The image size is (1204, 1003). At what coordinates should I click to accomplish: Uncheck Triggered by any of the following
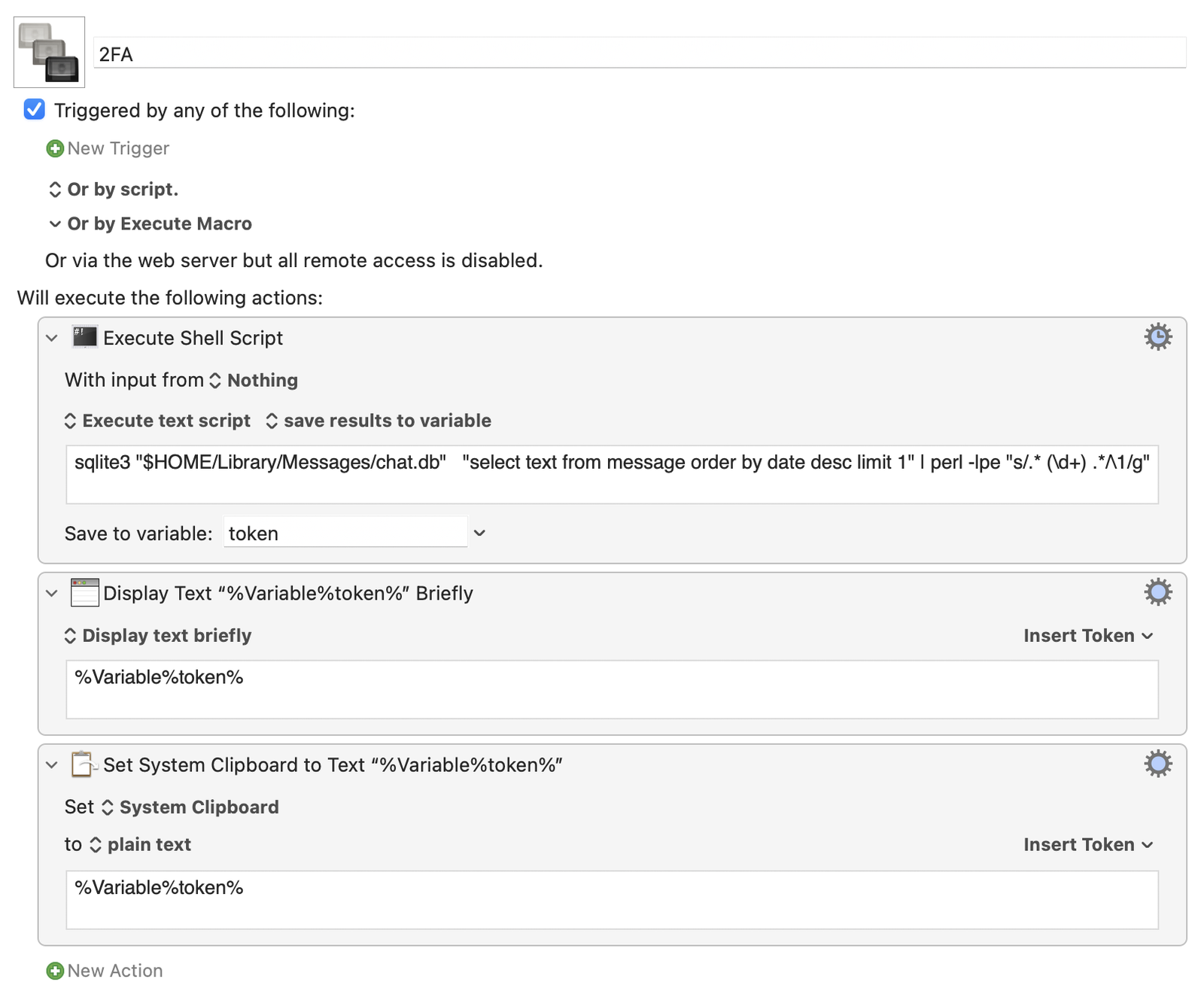click(33, 110)
